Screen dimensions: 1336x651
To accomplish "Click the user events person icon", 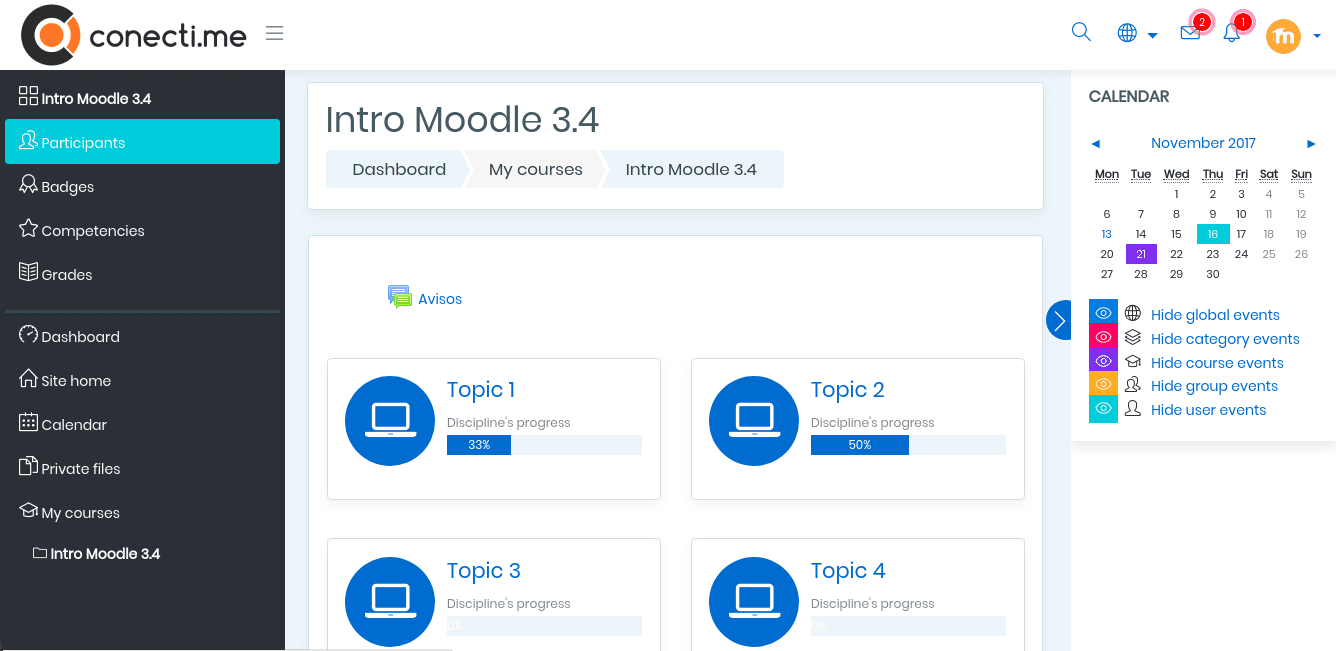I will pos(1133,409).
